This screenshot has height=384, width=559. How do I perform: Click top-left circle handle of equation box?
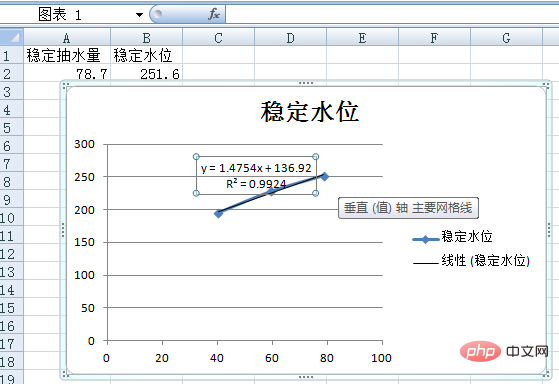tap(196, 157)
